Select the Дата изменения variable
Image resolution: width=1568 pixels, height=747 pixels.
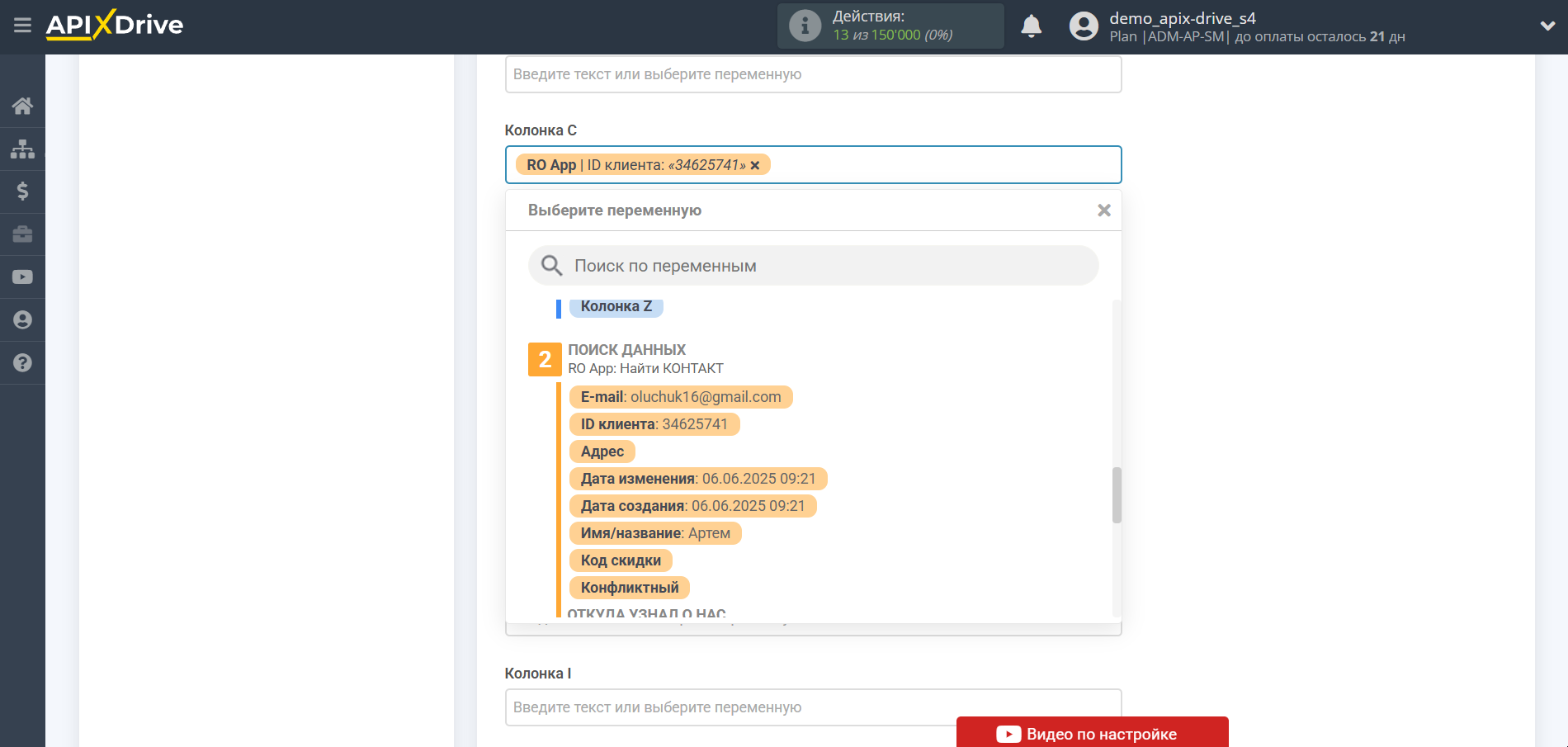point(697,479)
